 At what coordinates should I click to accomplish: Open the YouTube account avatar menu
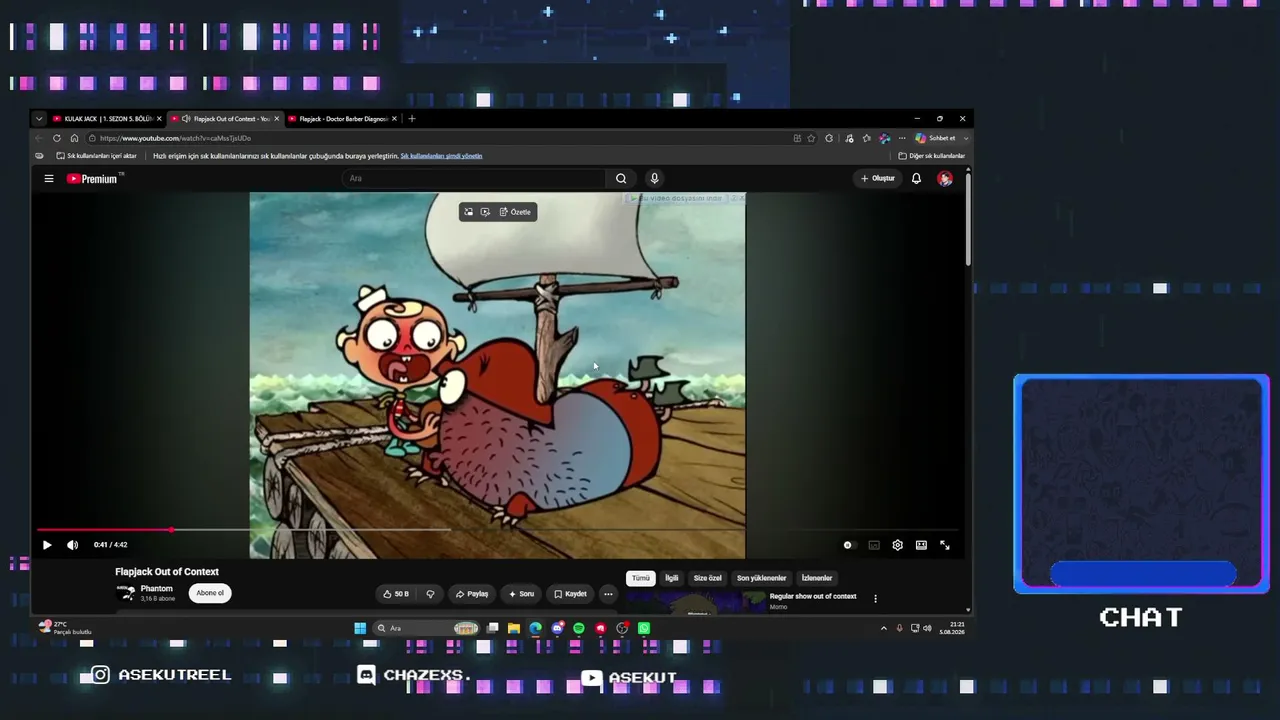[945, 179]
